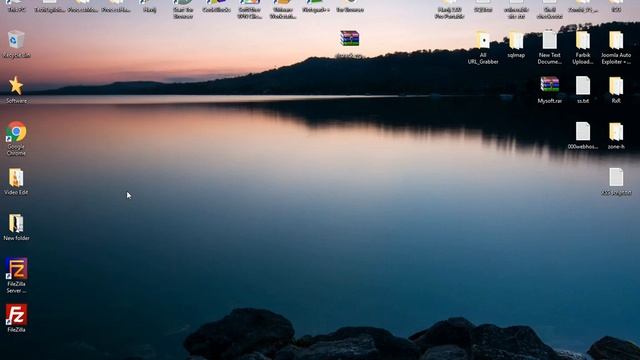This screenshot has height=360, width=640.
Task: Select the CodeBlocks shortcut label
Action: coord(216,10)
